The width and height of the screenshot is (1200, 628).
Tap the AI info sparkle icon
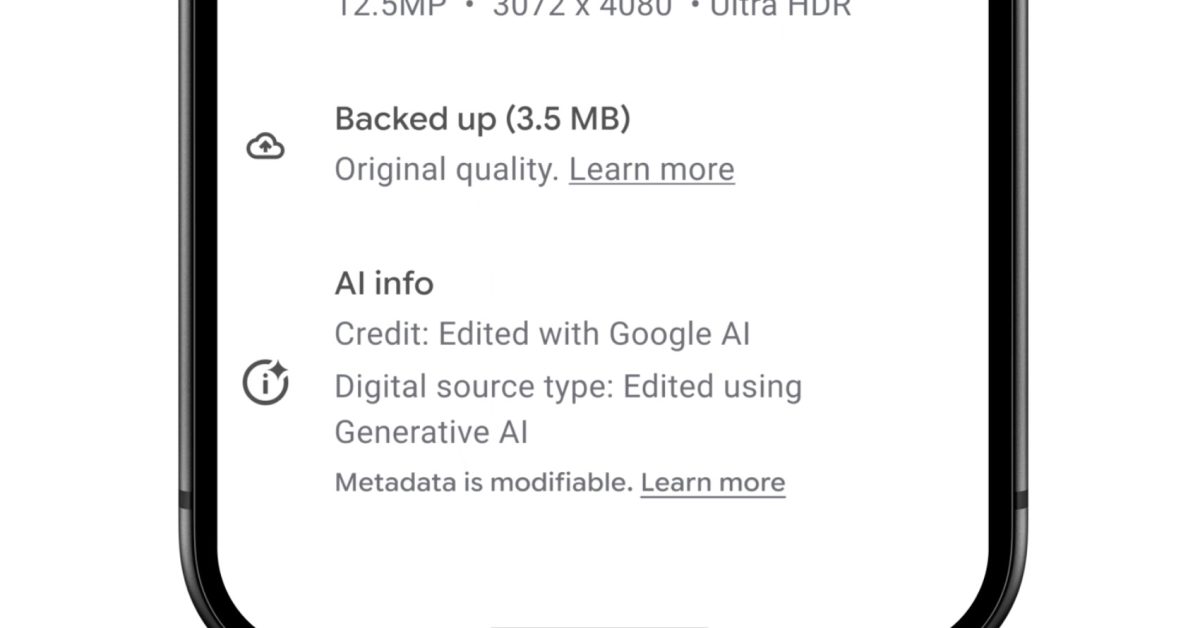pos(266,382)
